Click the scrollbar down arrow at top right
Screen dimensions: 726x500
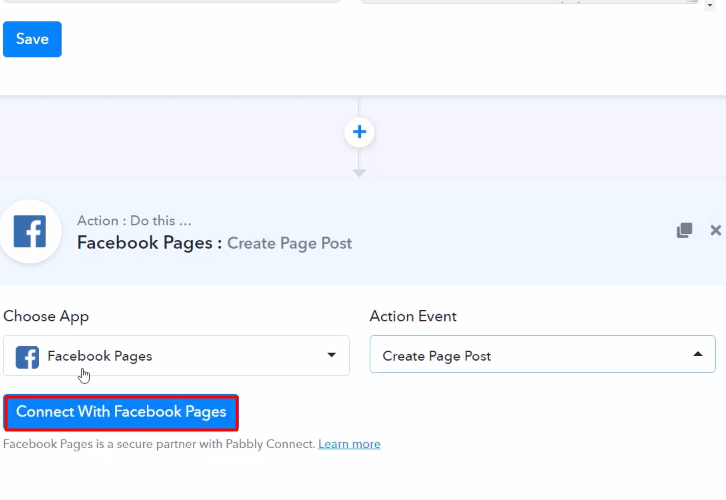[710, 5]
